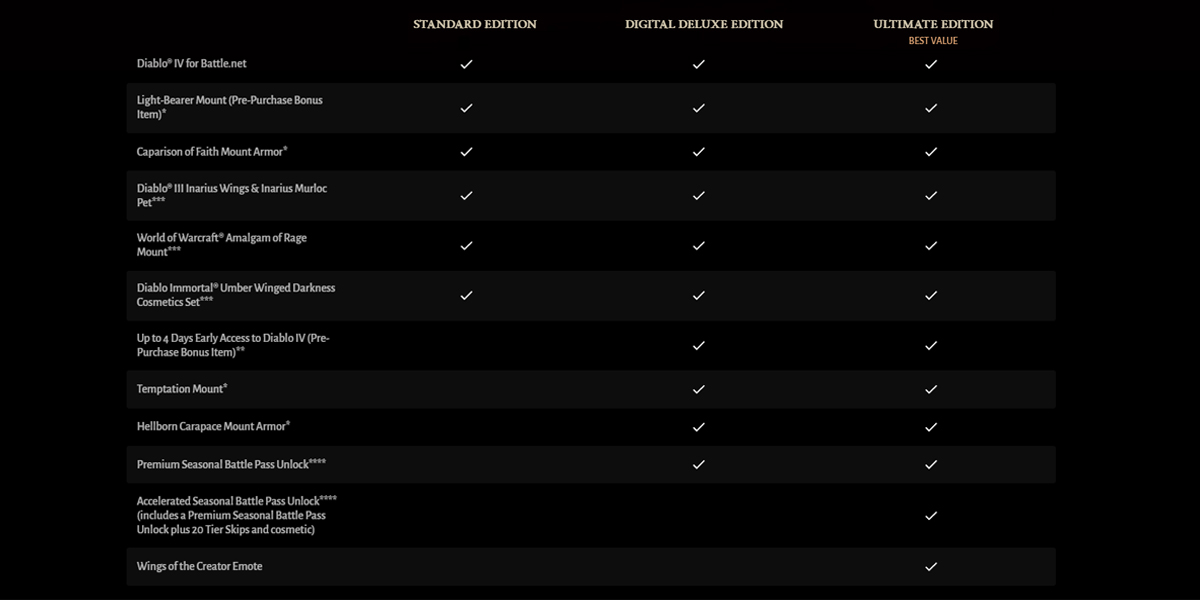Click the Diablo IV for Battle.net label

point(192,64)
